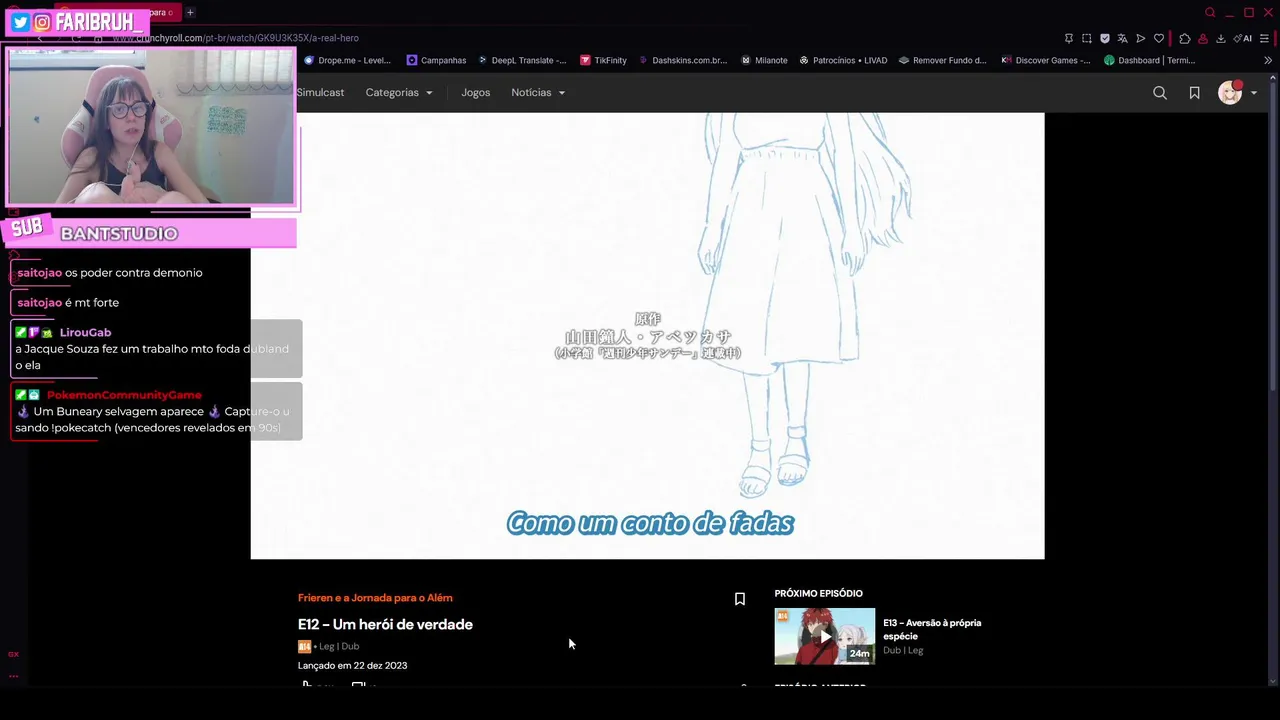Open the ad blocker shield icon
Viewport: 1280px width, 720px height.
pyautogui.click(x=1105, y=38)
